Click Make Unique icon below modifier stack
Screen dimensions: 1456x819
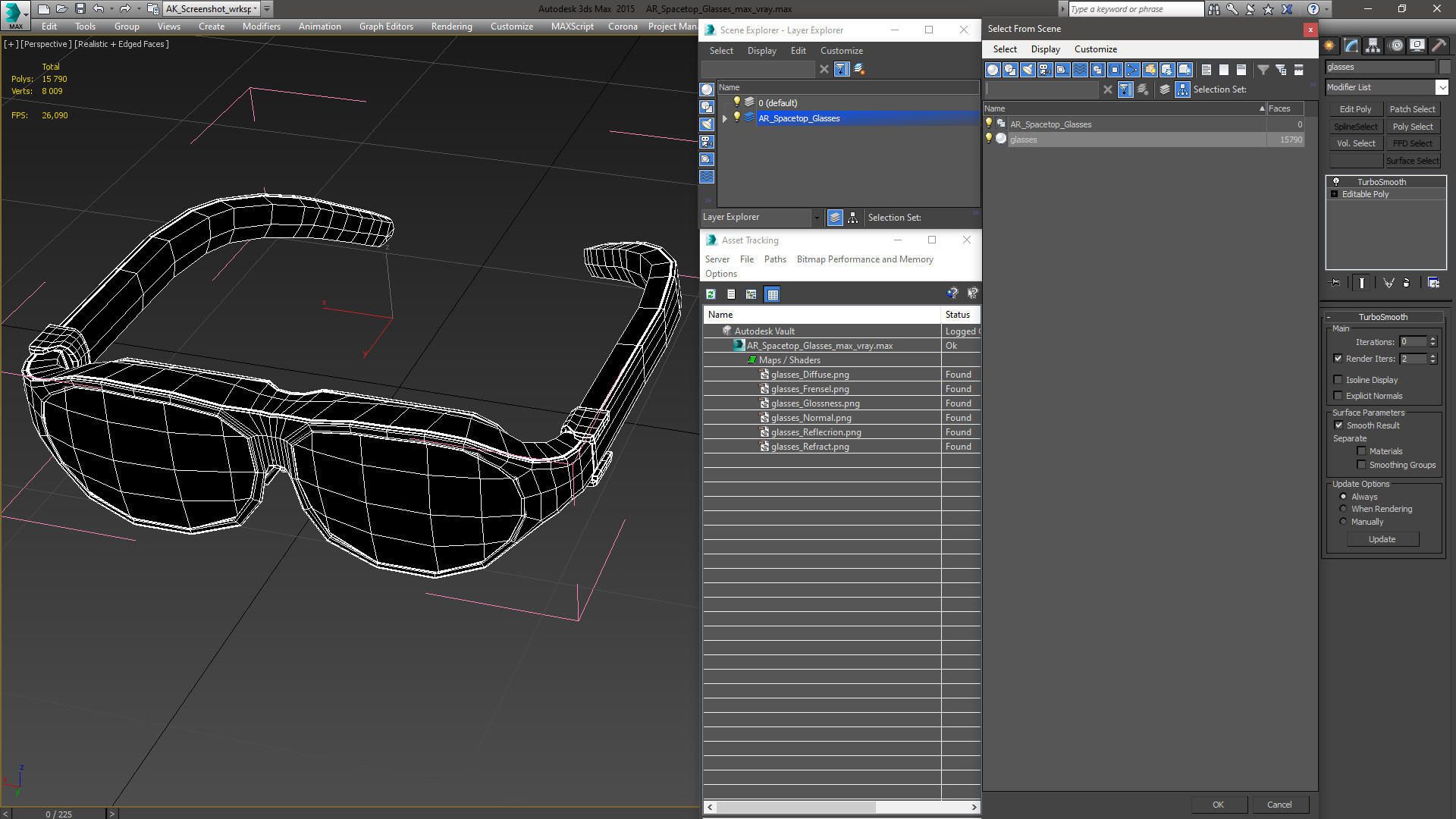pyautogui.click(x=1389, y=283)
